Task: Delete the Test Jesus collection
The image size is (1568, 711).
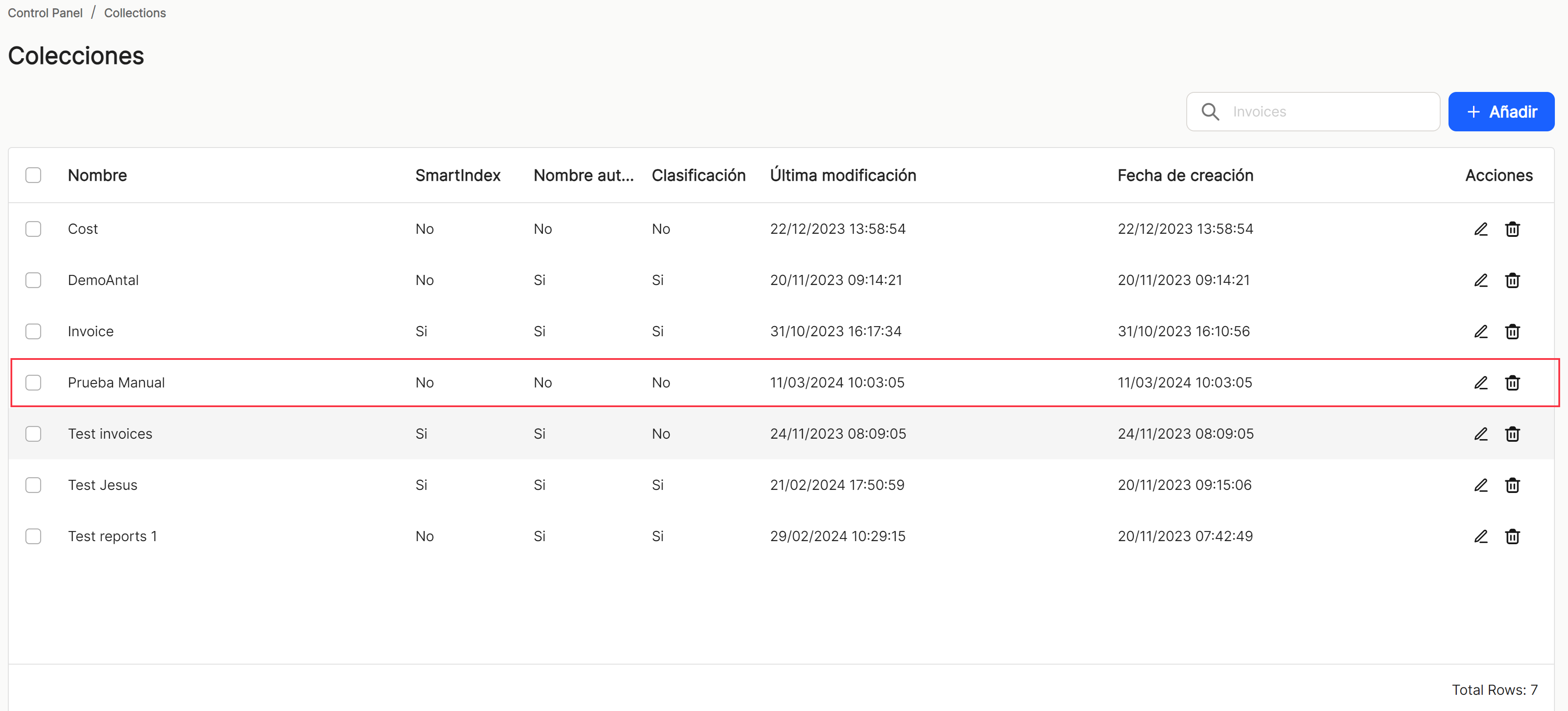Action: pyautogui.click(x=1512, y=485)
